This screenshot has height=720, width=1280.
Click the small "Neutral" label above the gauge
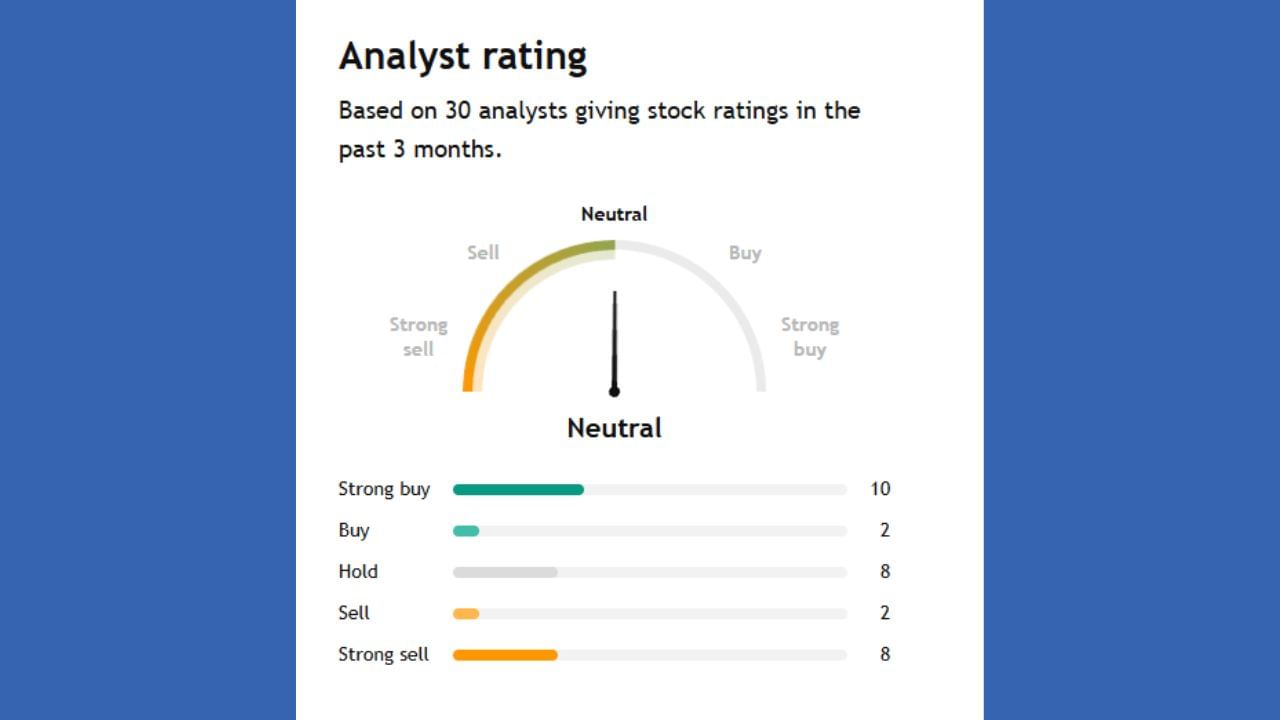614,214
